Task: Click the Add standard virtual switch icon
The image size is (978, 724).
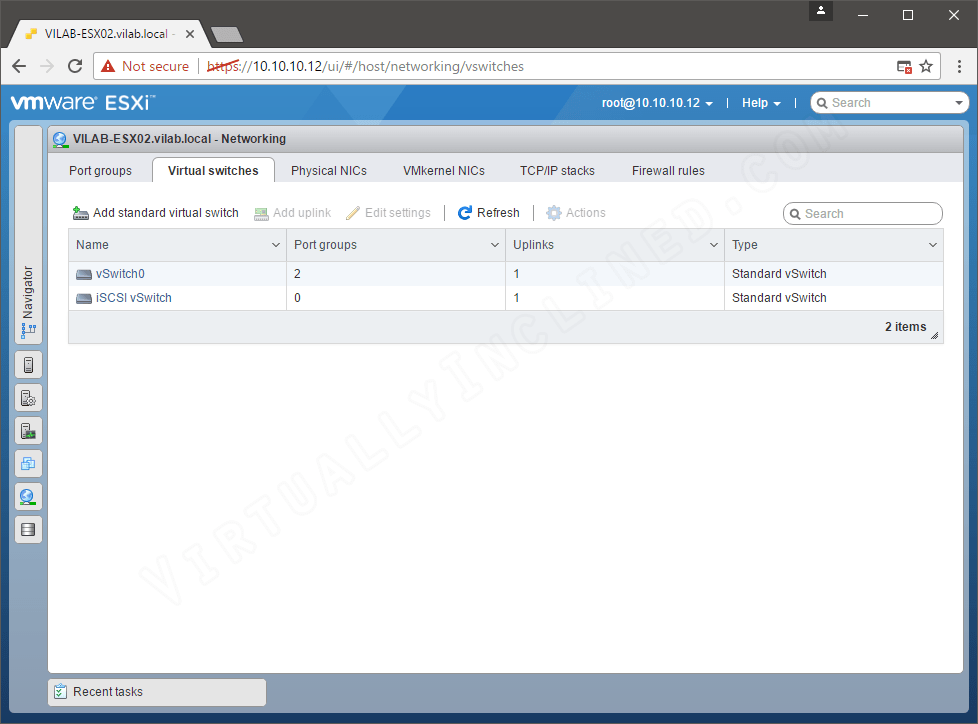Action: 80,212
